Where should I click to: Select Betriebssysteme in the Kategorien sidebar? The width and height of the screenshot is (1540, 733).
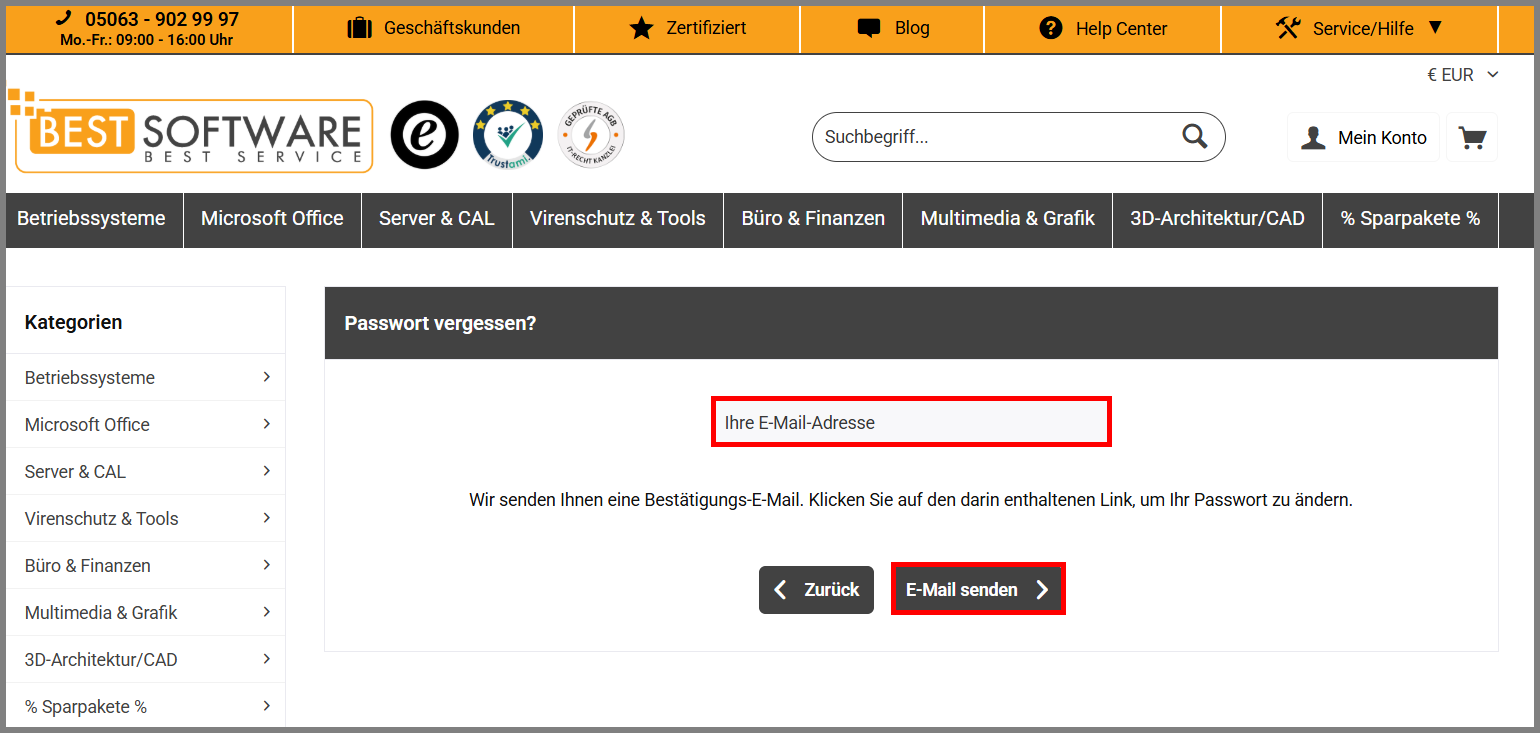tap(145, 377)
